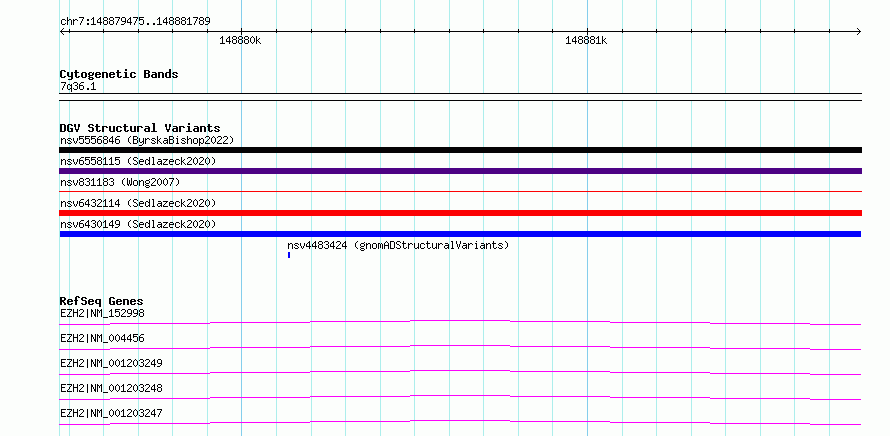
Task: Click the magenta line under EZH2|NM_001203249
Action: (460, 372)
